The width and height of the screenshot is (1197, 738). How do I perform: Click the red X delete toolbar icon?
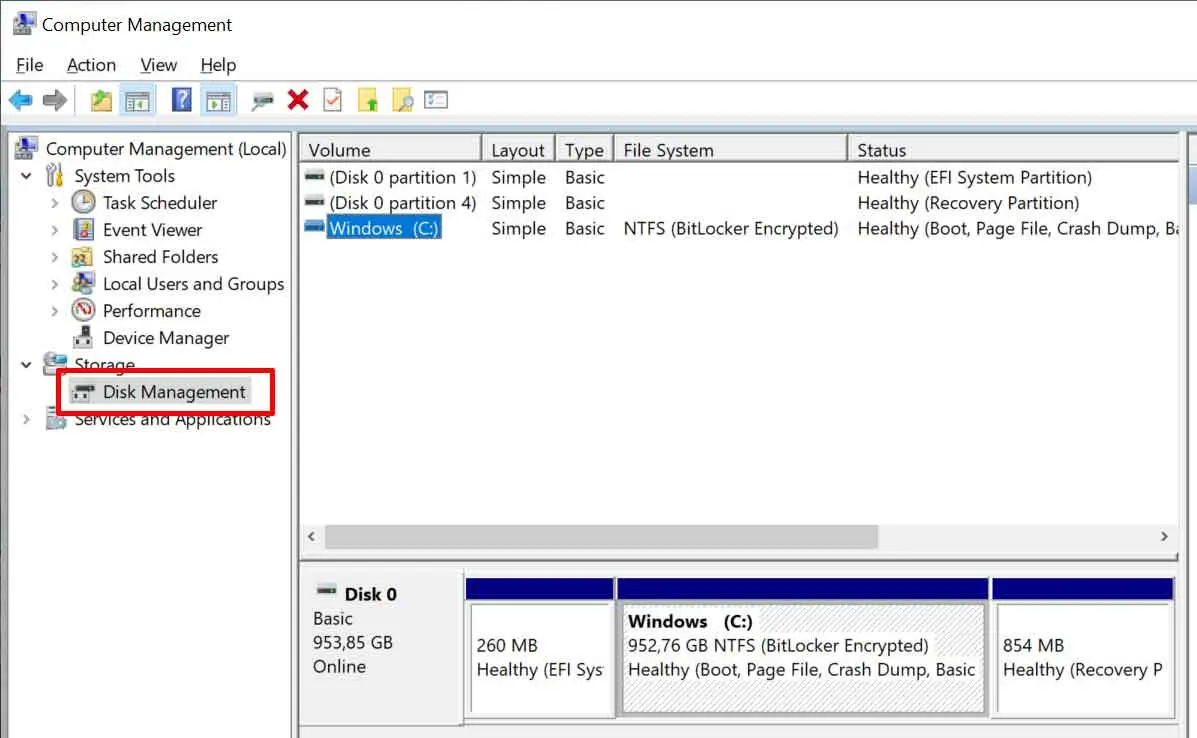point(298,100)
